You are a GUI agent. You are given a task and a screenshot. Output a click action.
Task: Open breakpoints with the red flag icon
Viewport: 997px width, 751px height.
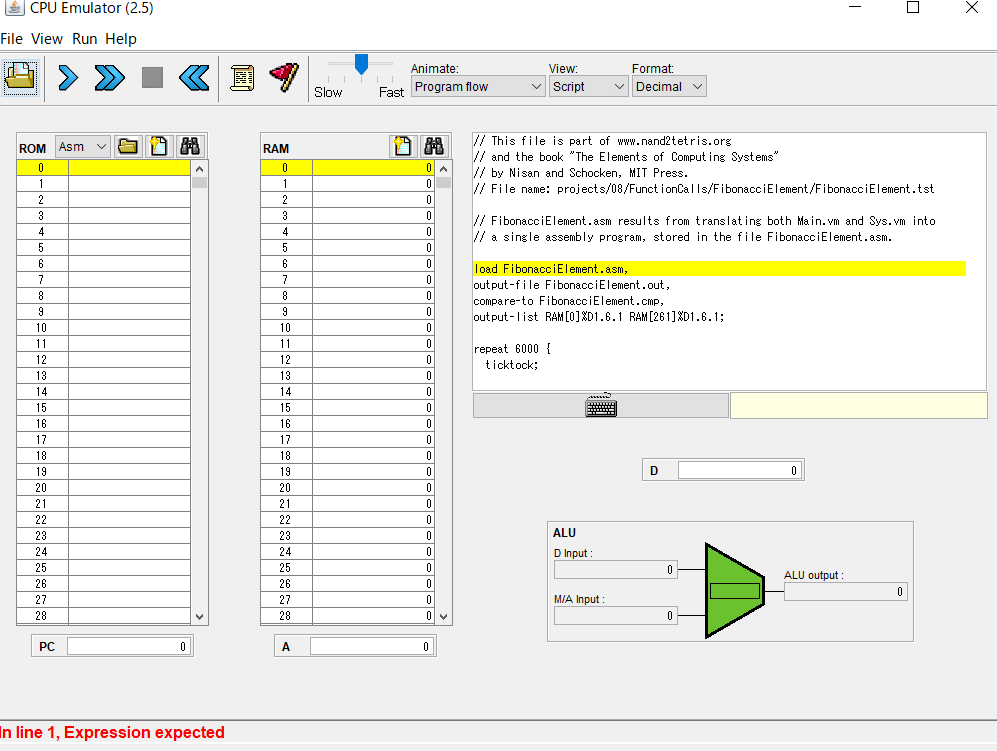[284, 77]
